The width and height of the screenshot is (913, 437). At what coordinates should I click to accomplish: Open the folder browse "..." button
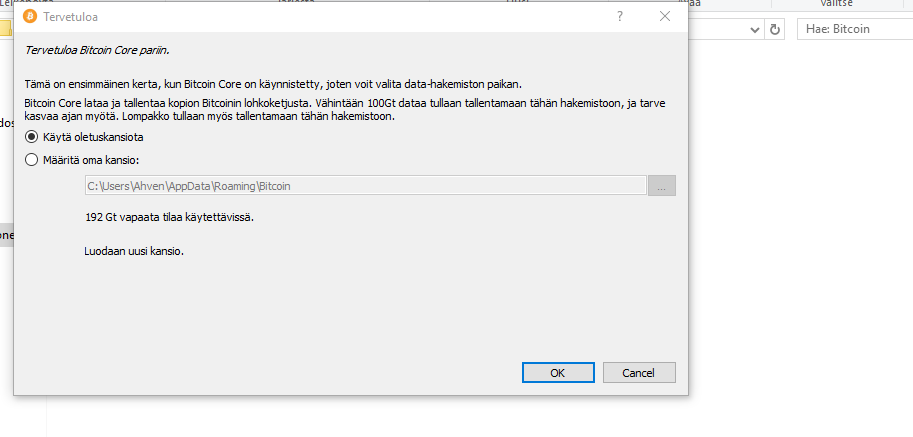(661, 186)
